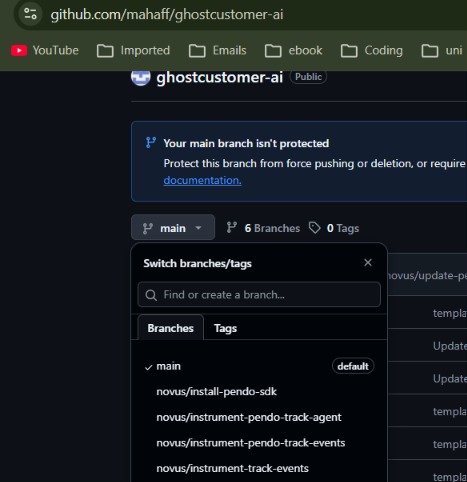Image resolution: width=467 pixels, height=482 pixels.
Task: Open the YouTube bookmark
Action: 45,50
